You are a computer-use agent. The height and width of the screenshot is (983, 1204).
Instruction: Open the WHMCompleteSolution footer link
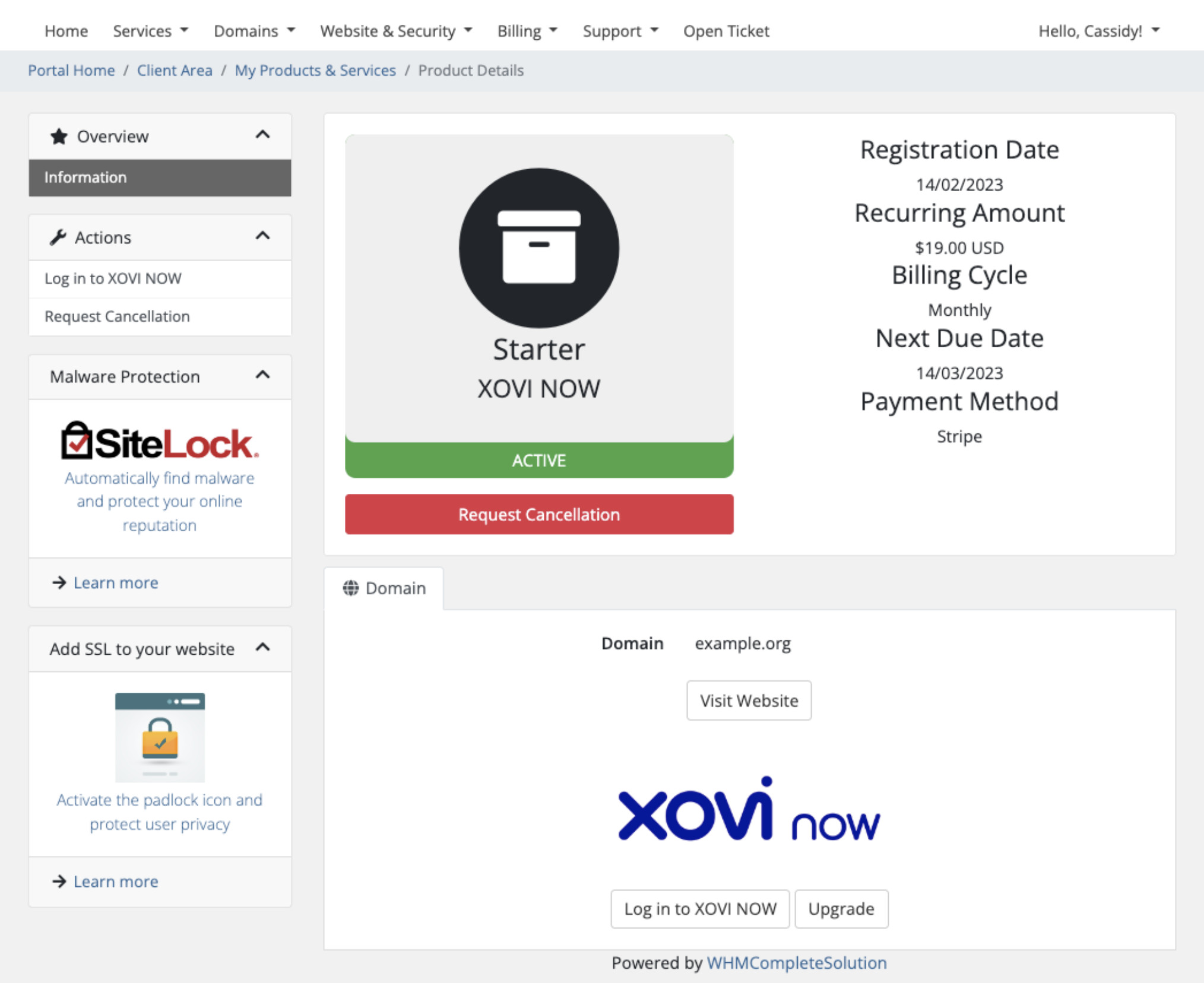pyautogui.click(x=797, y=962)
